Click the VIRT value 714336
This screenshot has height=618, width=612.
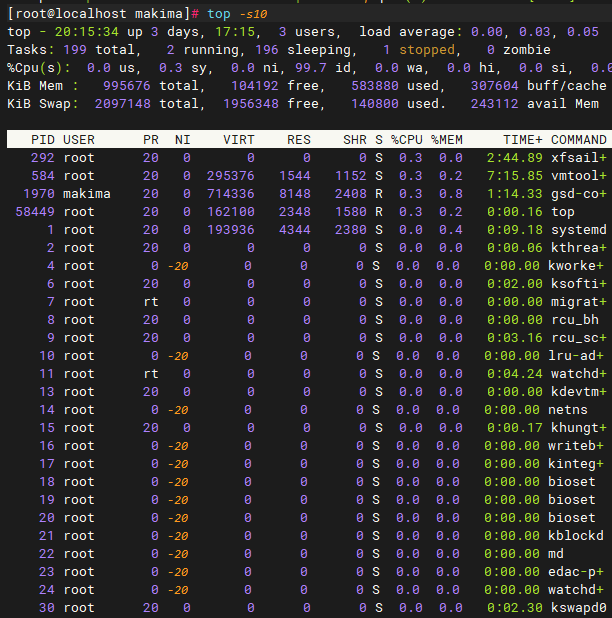(231, 194)
